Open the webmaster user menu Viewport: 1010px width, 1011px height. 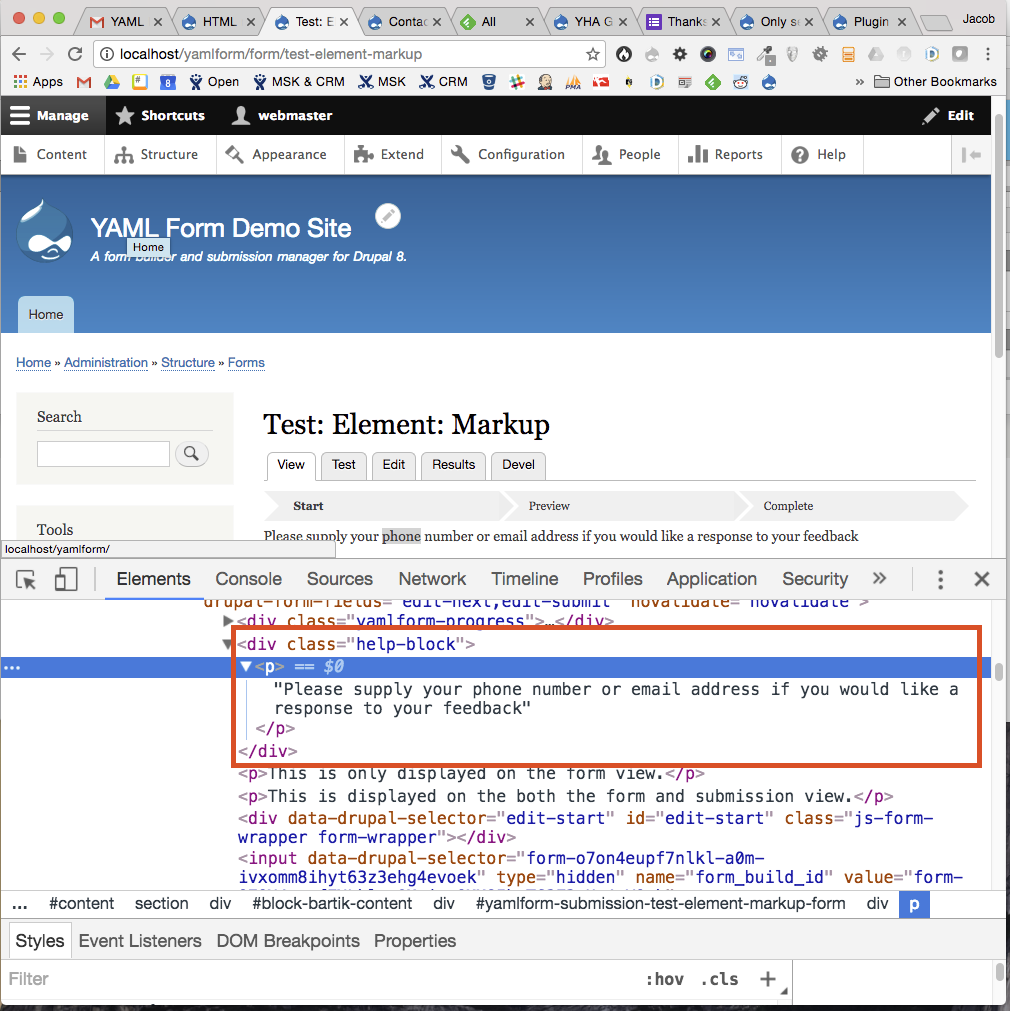(x=282, y=115)
